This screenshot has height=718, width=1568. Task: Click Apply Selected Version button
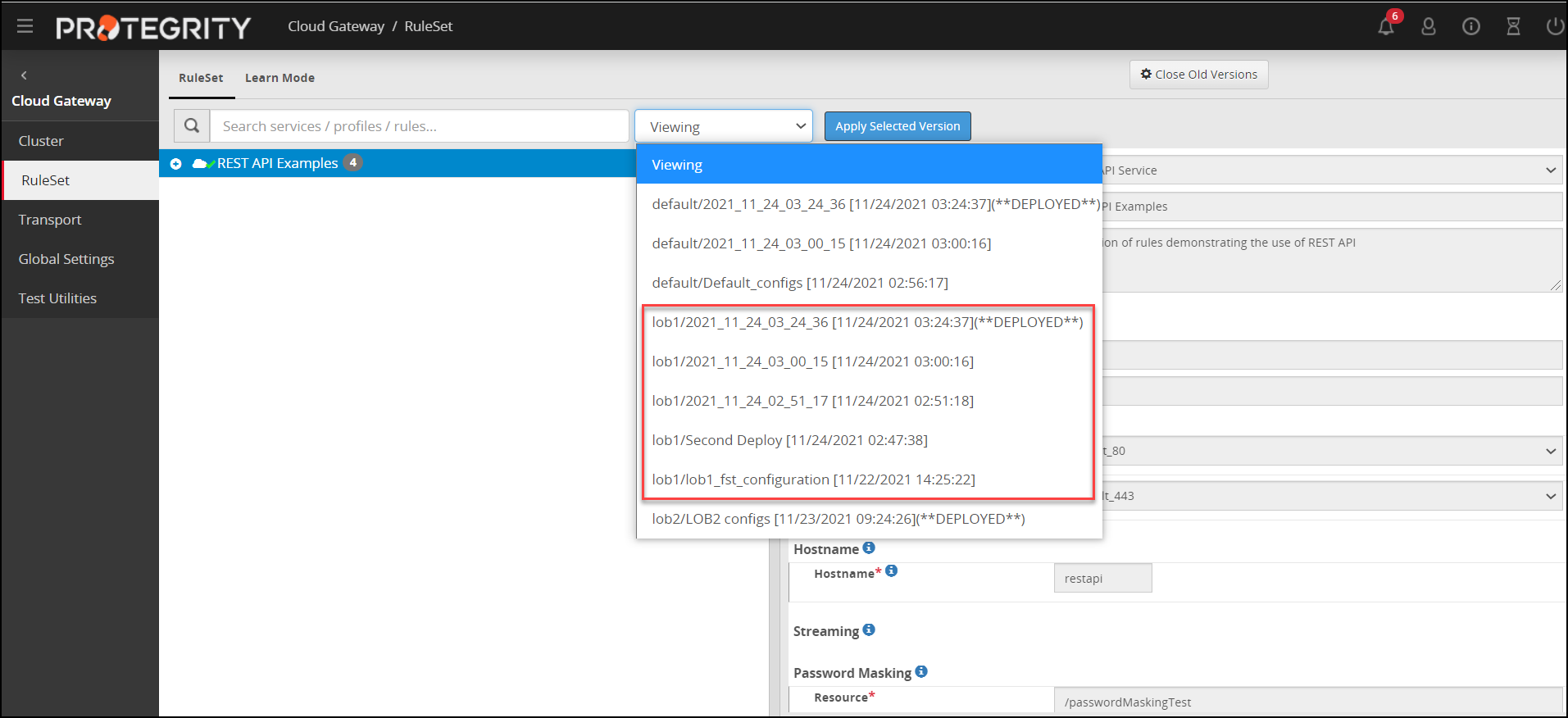(x=898, y=126)
